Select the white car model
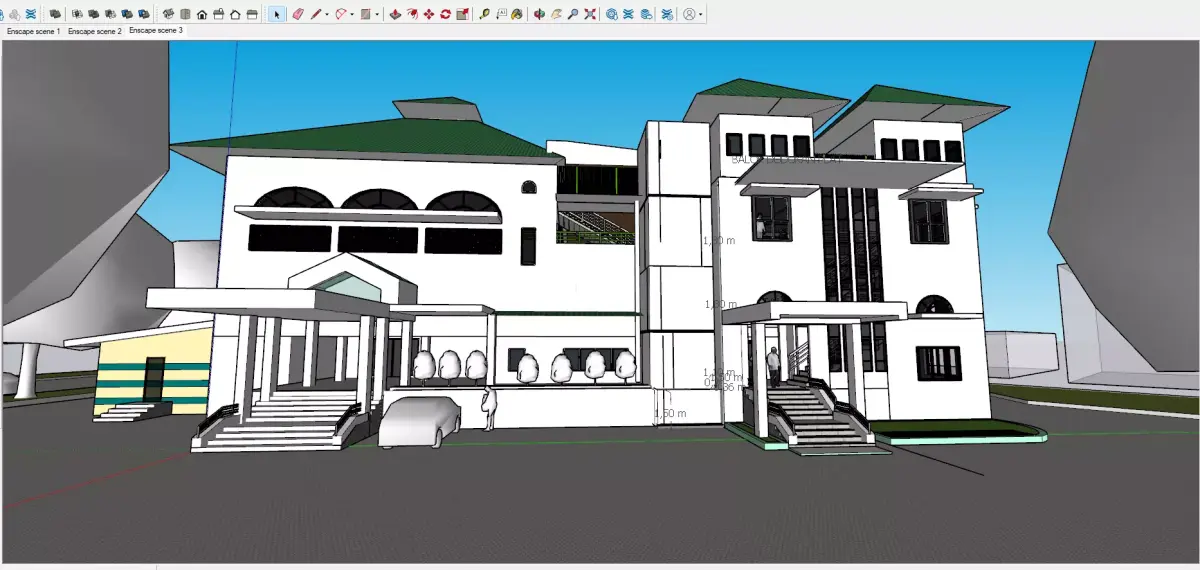The height and width of the screenshot is (570, 1200). (420, 420)
